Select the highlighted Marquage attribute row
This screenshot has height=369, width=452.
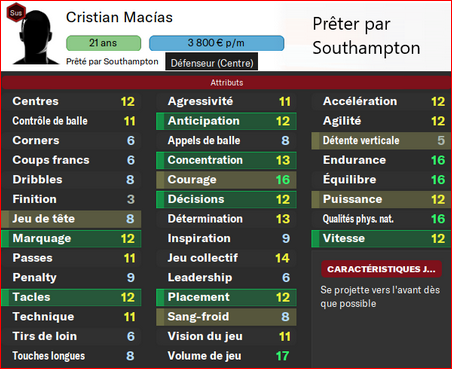click(x=71, y=239)
